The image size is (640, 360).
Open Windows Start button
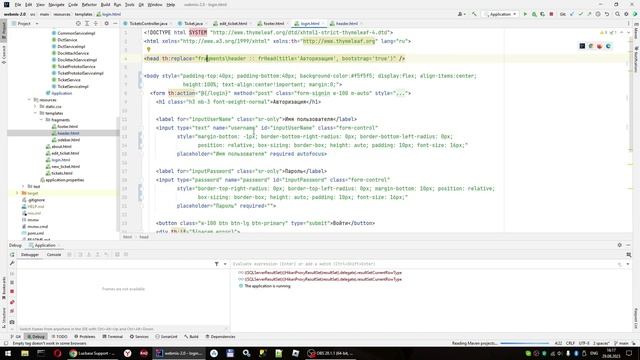coord(8,353)
